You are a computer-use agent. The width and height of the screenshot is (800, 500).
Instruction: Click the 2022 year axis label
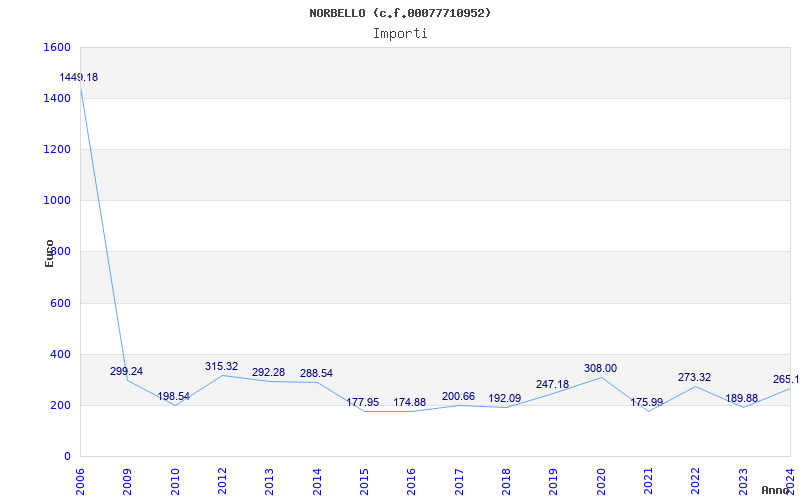tap(696, 482)
